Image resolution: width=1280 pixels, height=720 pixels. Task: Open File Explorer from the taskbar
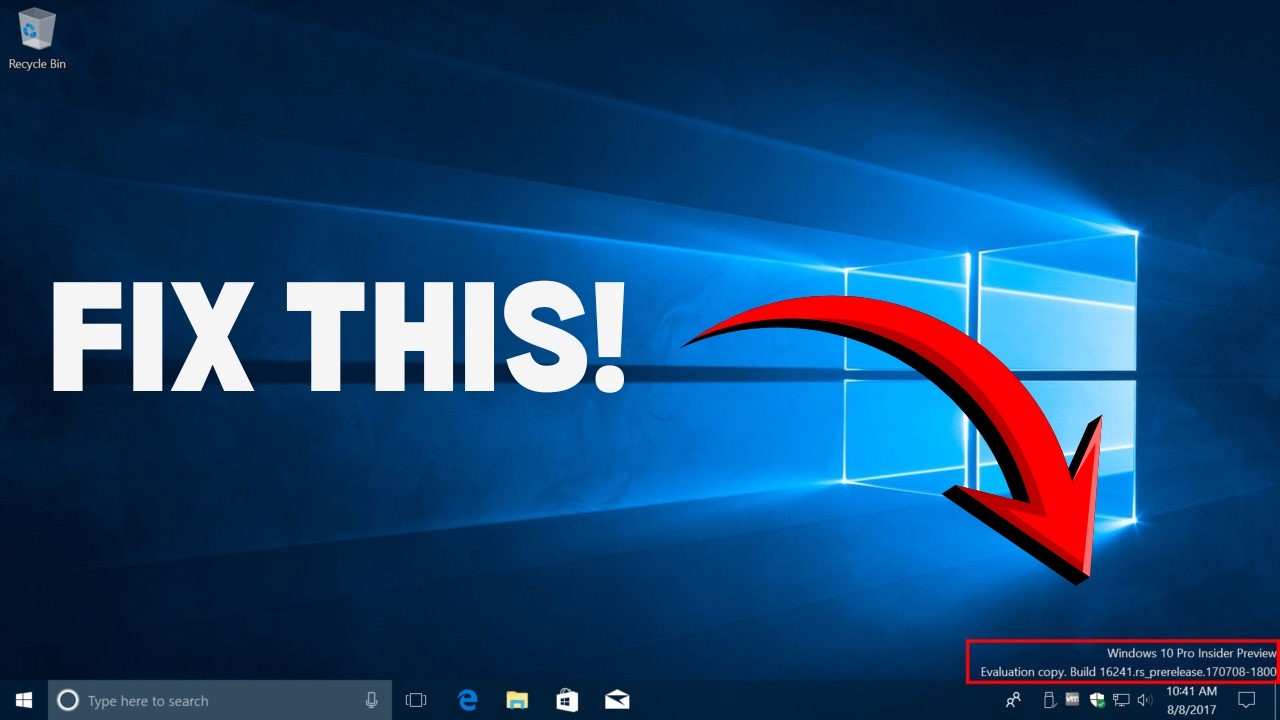click(517, 700)
